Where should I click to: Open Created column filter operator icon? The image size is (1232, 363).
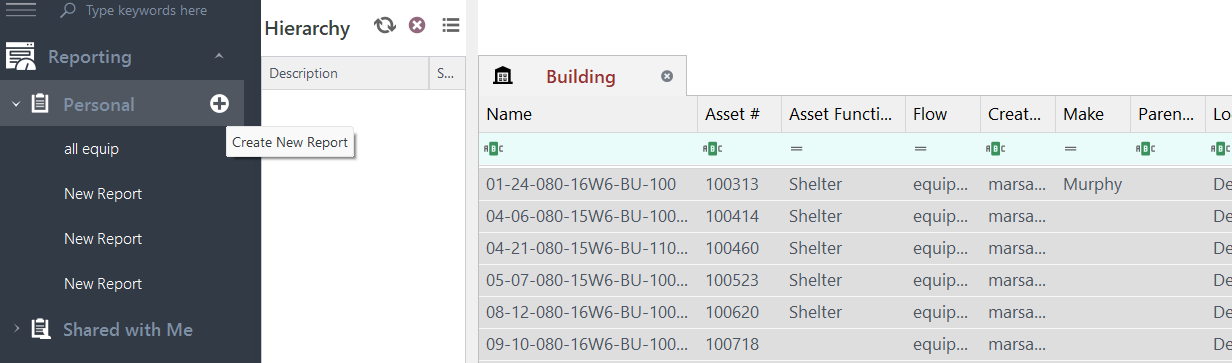point(996,149)
